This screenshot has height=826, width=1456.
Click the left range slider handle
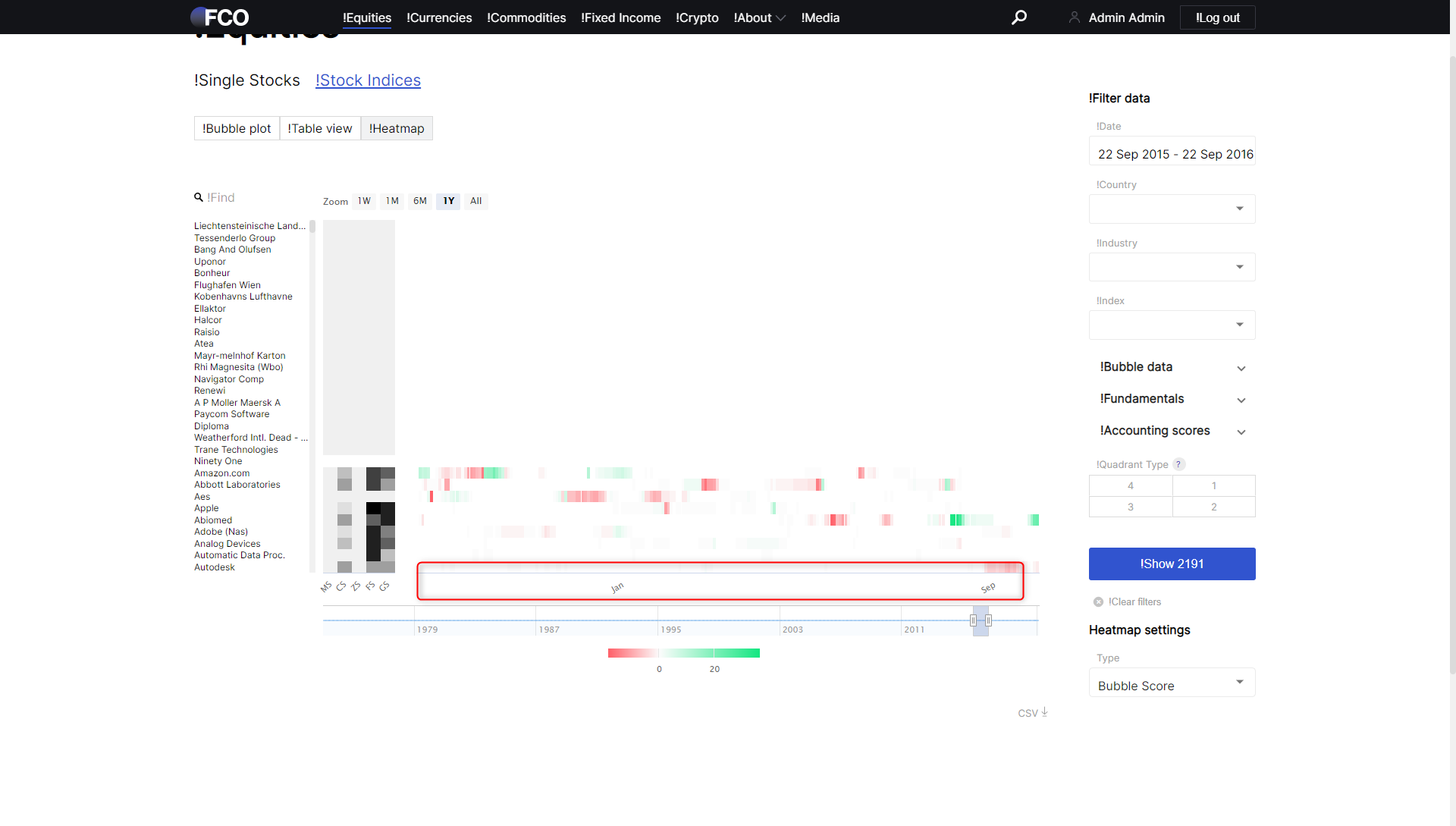(973, 620)
